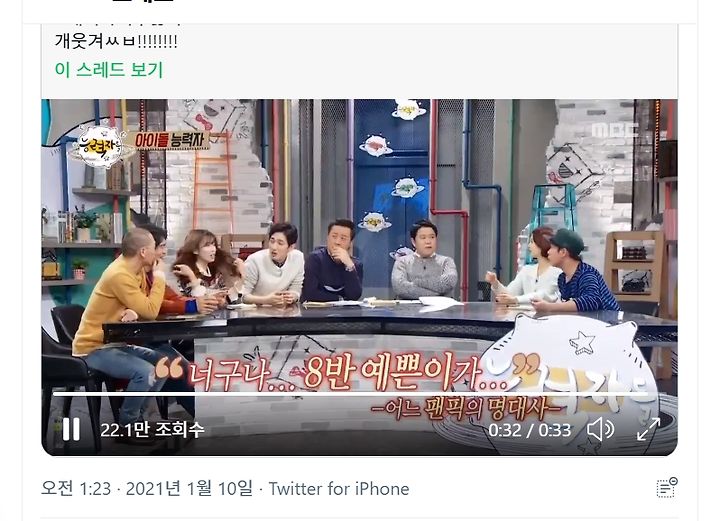Click the "22.1만 조회수" view count

(152, 430)
